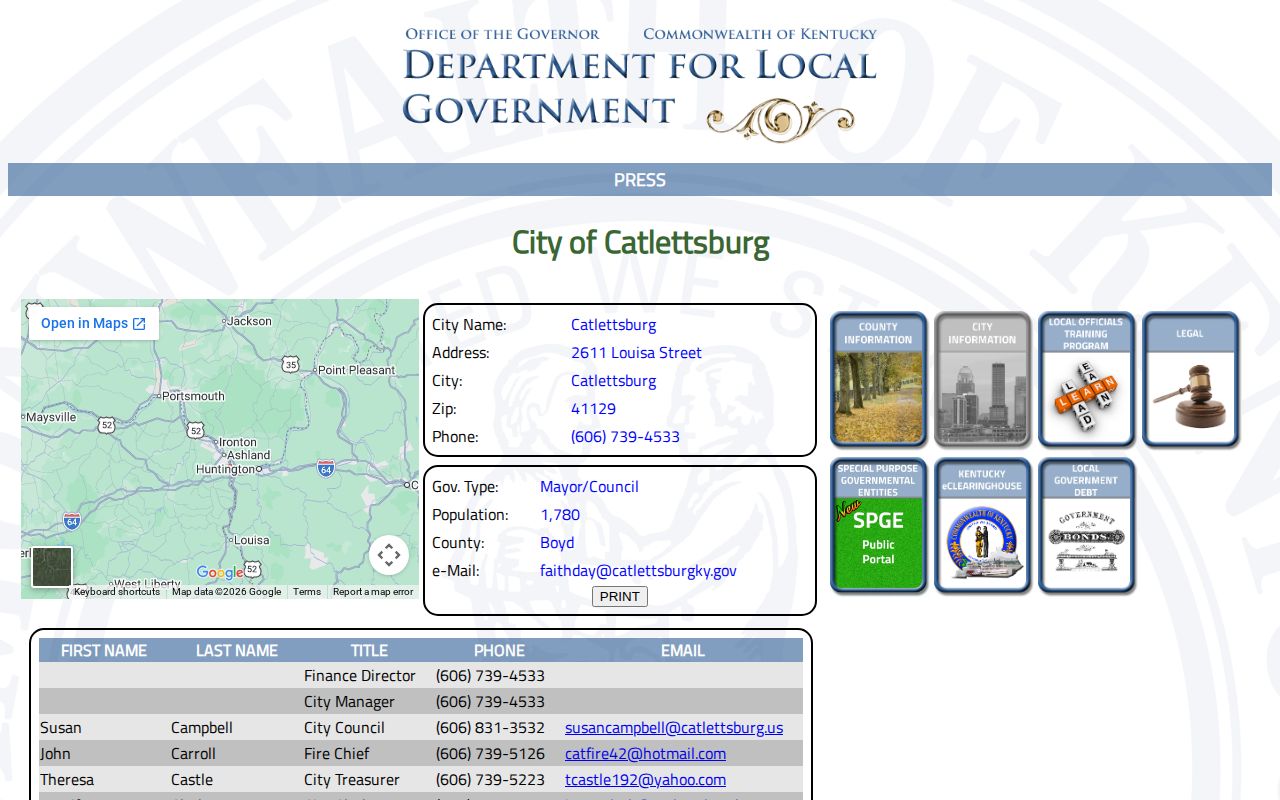The image size is (1280, 800).
Task: Open map Keyboard shortcuts
Action: click(x=117, y=592)
